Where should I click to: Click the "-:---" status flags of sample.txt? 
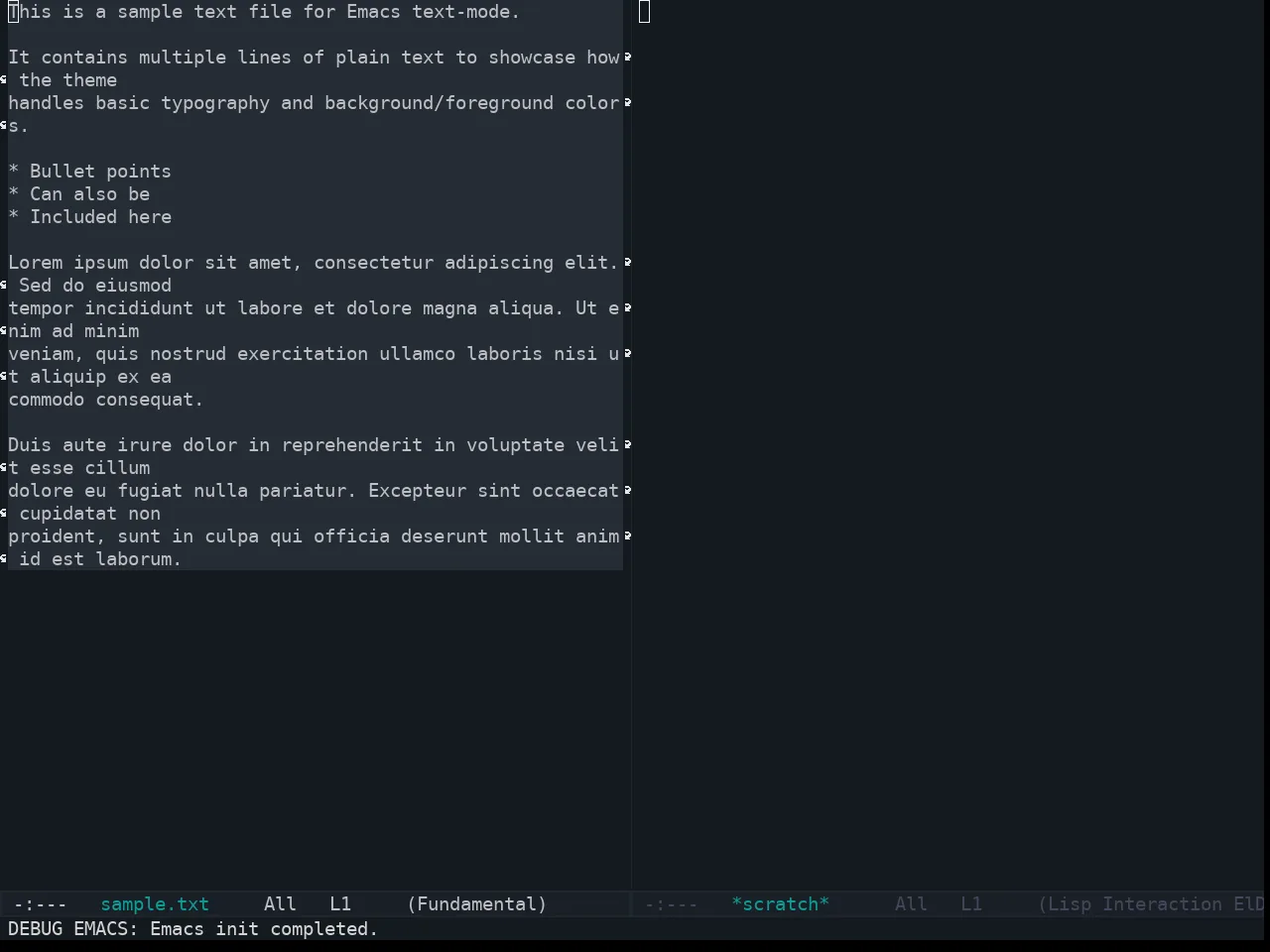[x=41, y=904]
